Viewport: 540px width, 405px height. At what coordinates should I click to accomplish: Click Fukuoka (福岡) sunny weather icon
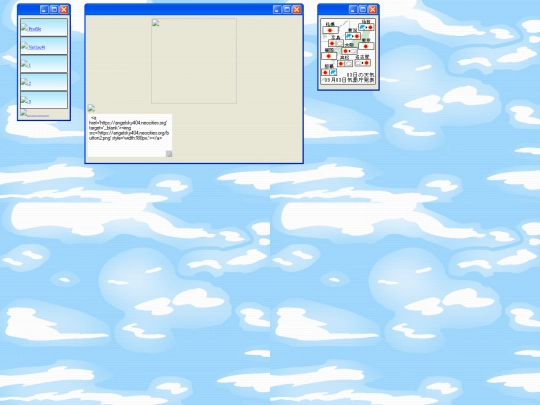pyautogui.click(x=329, y=56)
